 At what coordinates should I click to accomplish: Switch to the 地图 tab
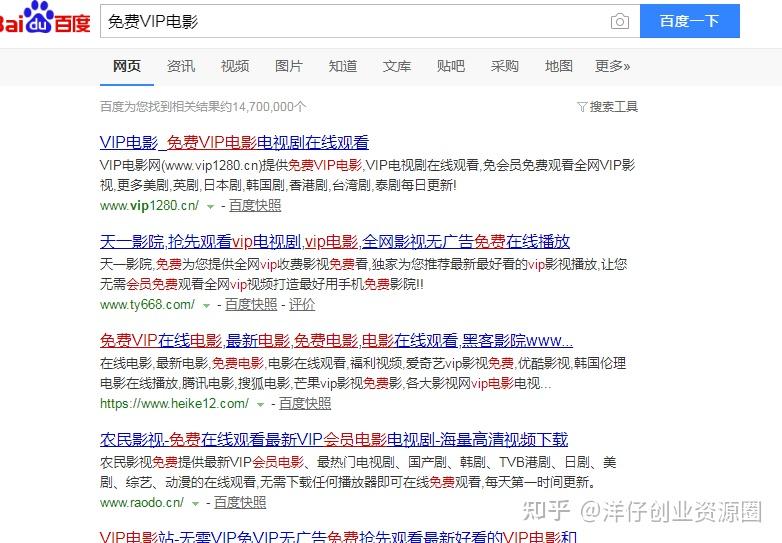559,66
